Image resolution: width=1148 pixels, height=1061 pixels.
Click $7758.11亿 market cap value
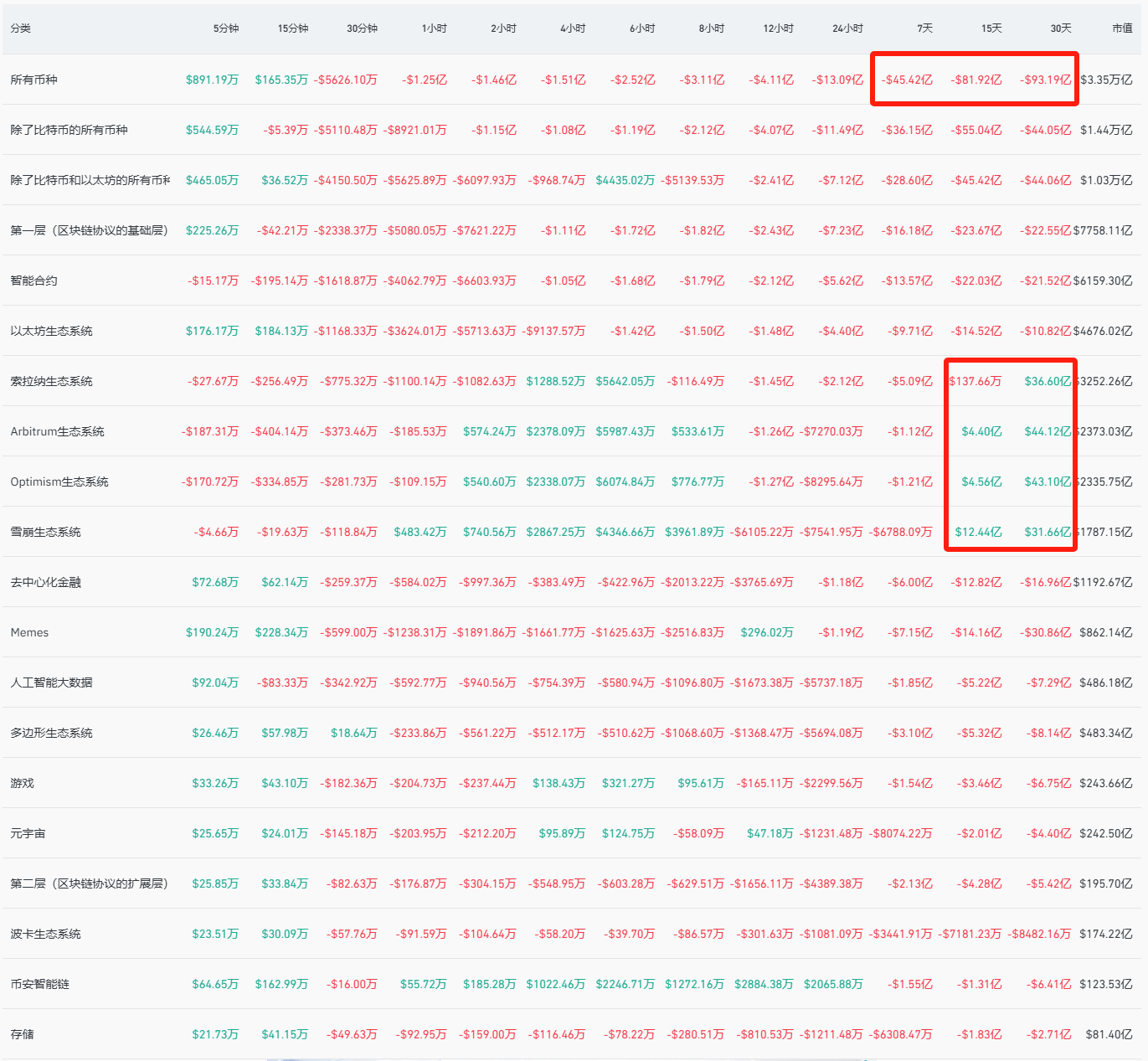[1103, 230]
